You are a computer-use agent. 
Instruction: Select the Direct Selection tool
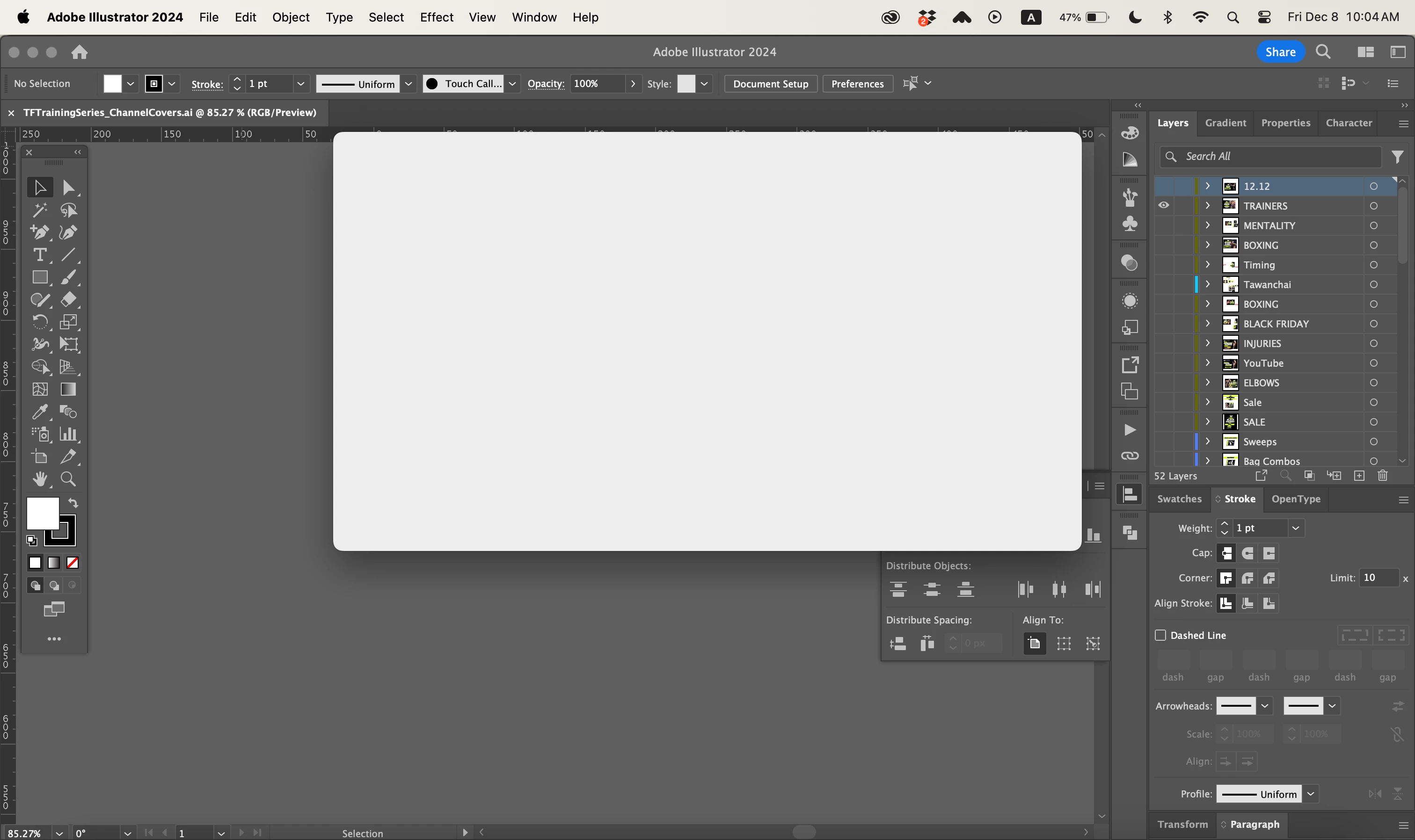68,188
